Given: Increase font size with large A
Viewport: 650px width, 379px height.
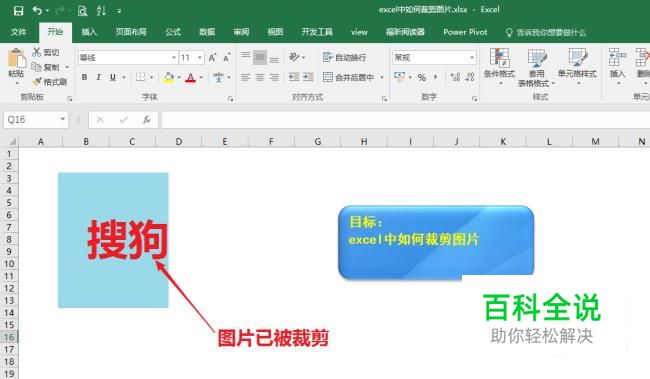Looking at the screenshot, I should pyautogui.click(x=212, y=58).
